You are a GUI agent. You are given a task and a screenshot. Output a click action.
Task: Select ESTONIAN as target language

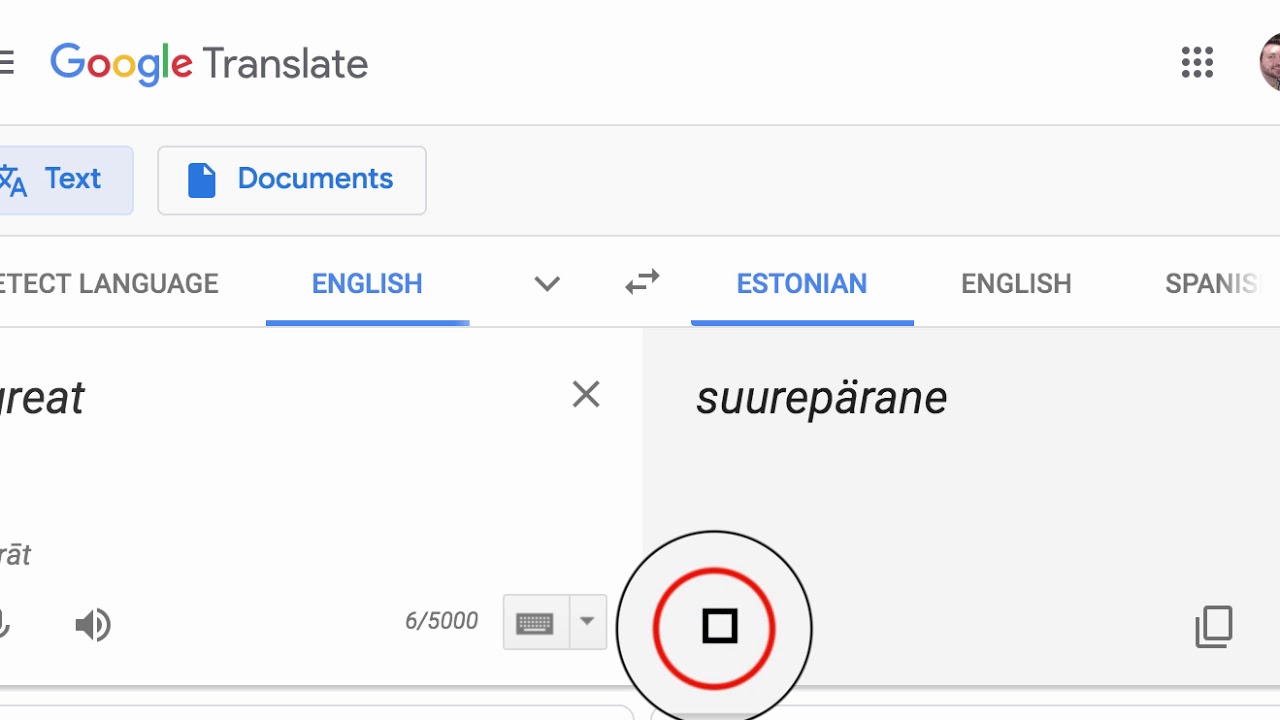pyautogui.click(x=802, y=284)
